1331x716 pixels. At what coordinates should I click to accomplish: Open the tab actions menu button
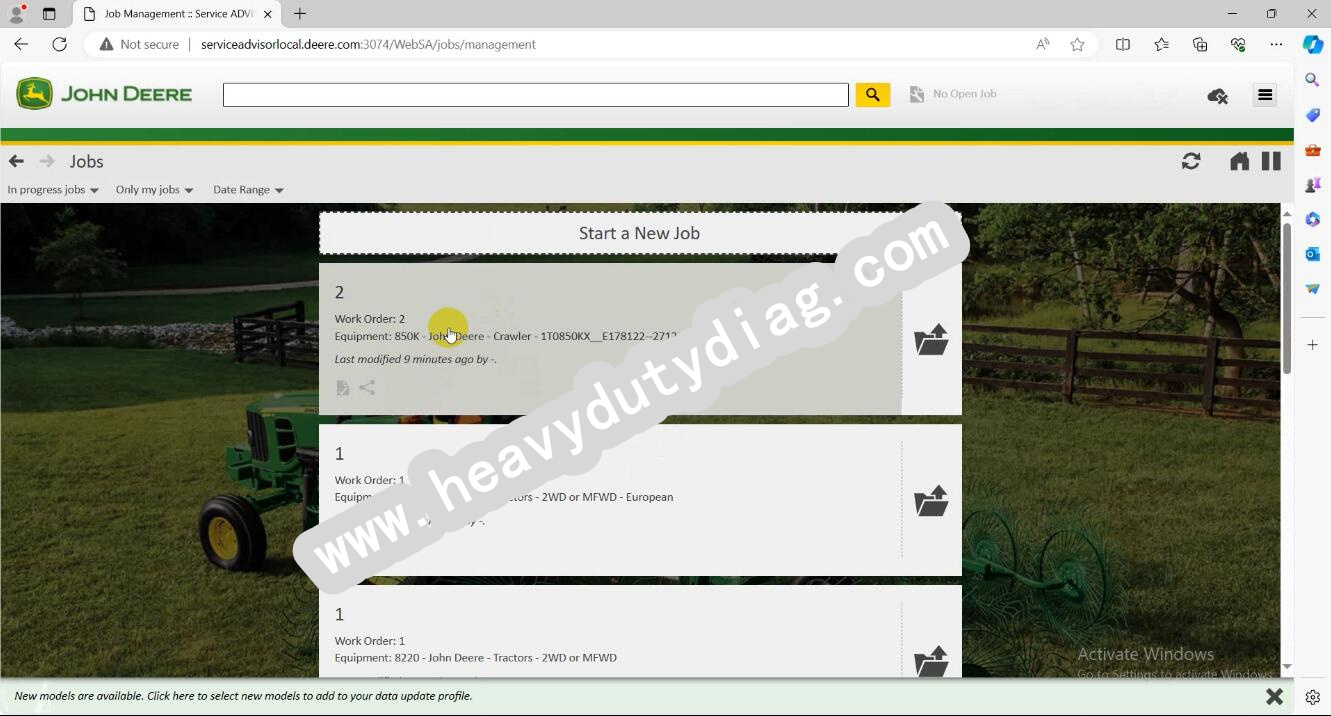[x=49, y=14]
